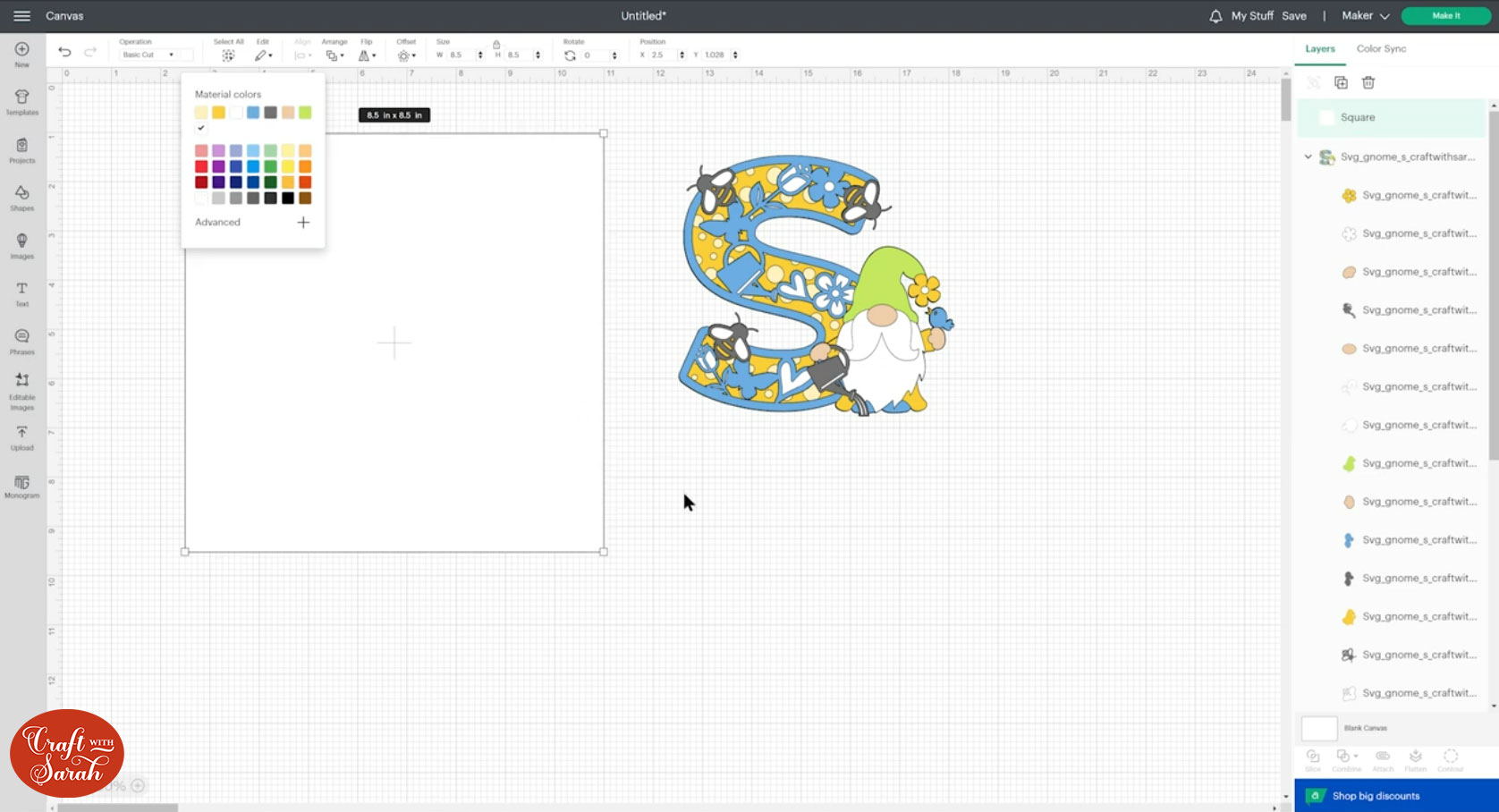Click the operation color swatch box
The image size is (1499, 812).
click(x=186, y=55)
